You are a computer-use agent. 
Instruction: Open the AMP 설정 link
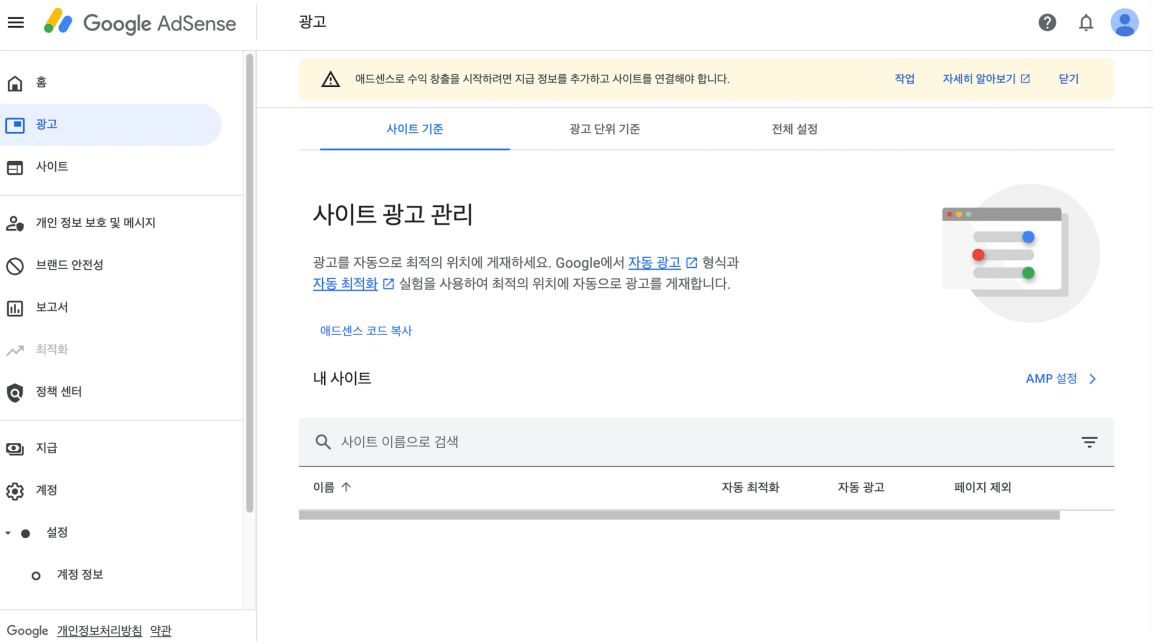point(1052,379)
